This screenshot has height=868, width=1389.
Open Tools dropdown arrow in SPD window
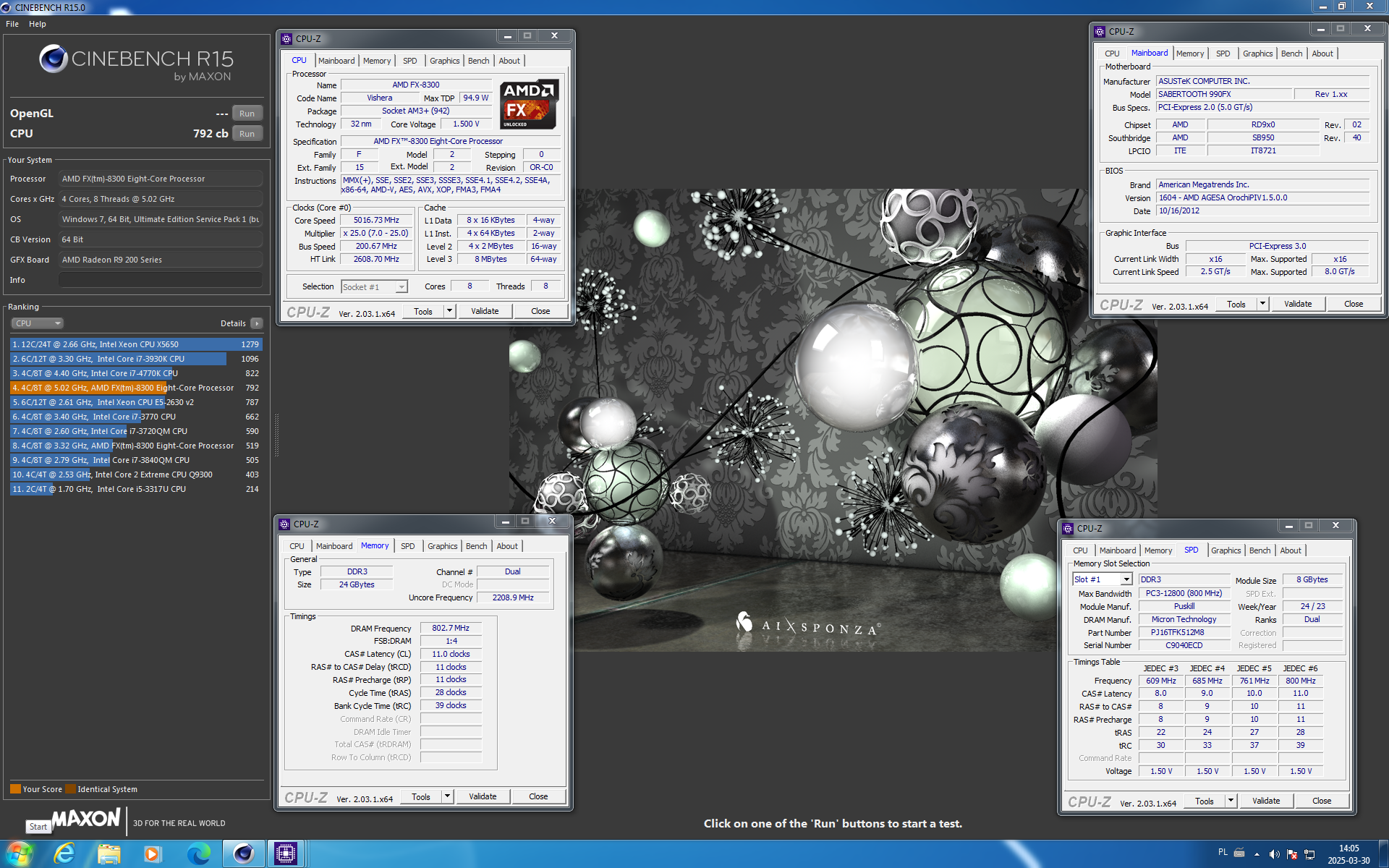click(1231, 801)
